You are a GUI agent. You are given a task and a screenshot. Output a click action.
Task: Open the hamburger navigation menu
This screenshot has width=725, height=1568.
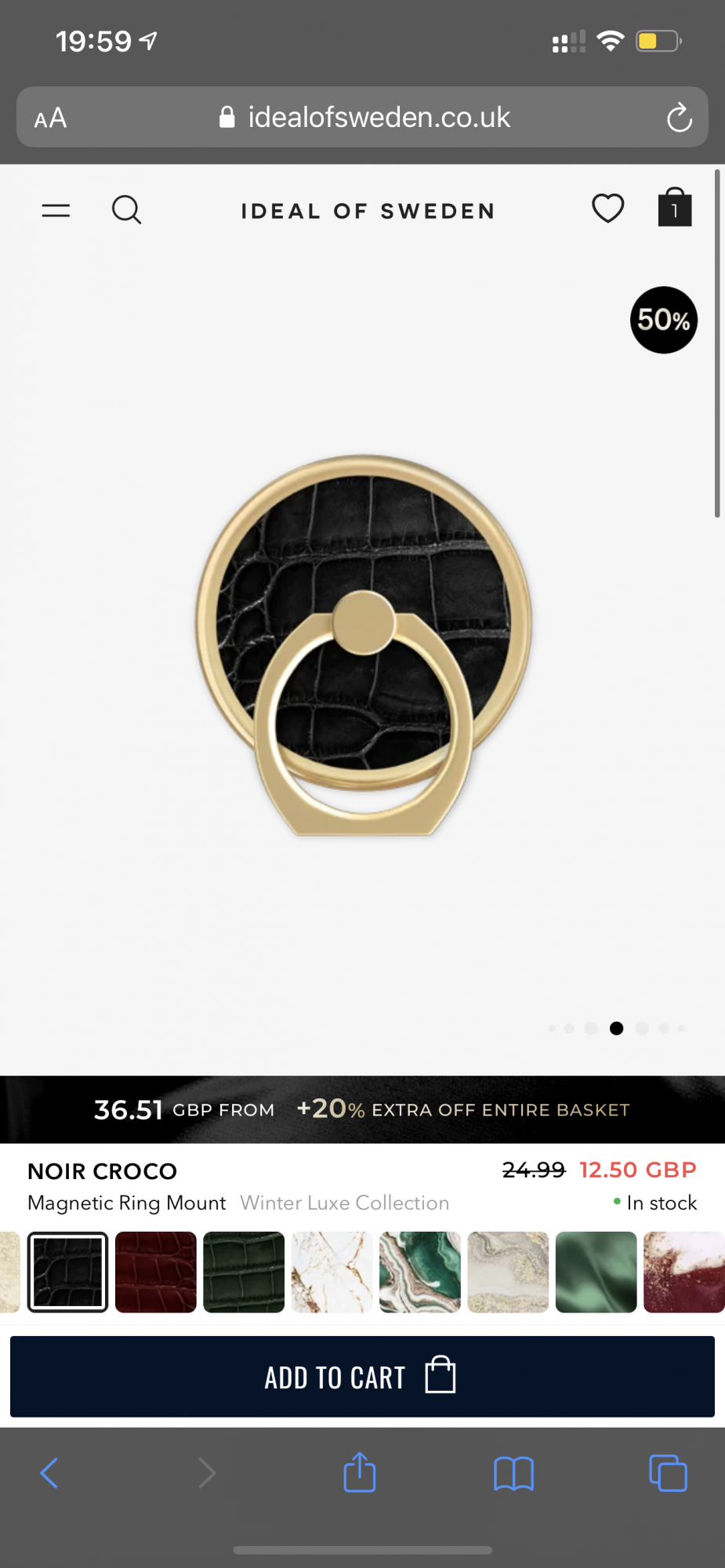tap(56, 210)
